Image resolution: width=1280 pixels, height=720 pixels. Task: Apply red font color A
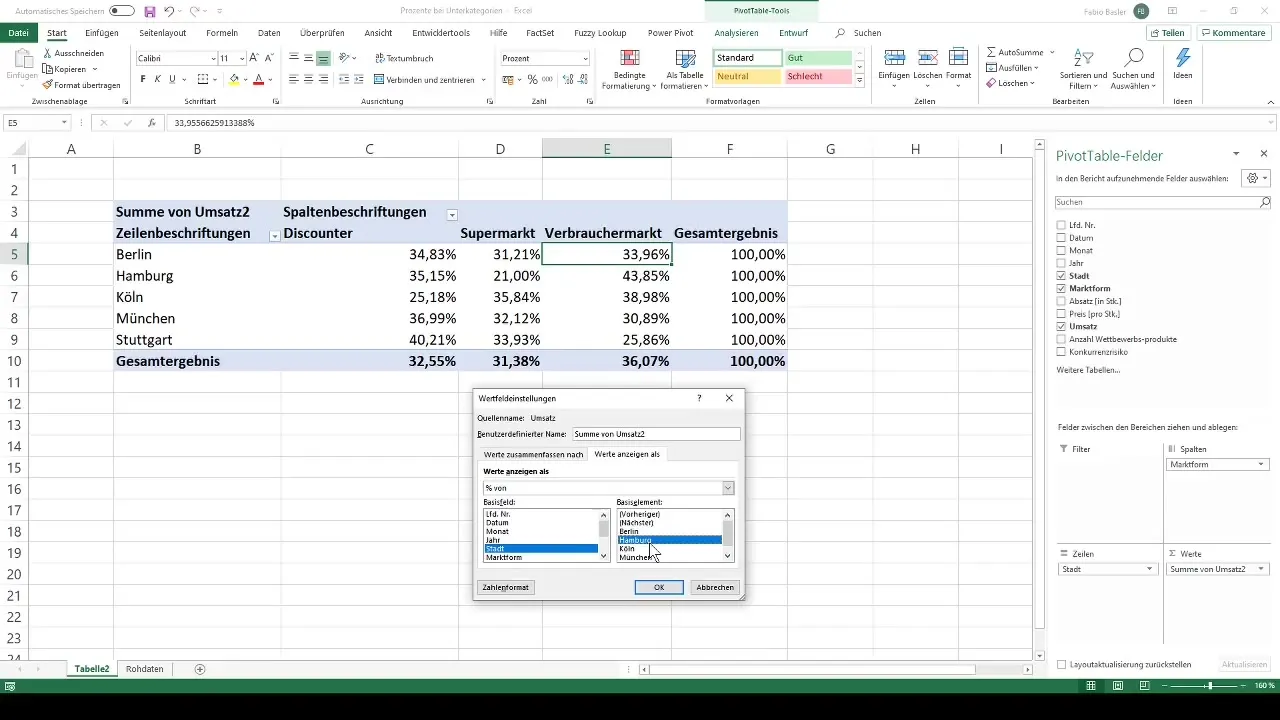click(x=258, y=79)
